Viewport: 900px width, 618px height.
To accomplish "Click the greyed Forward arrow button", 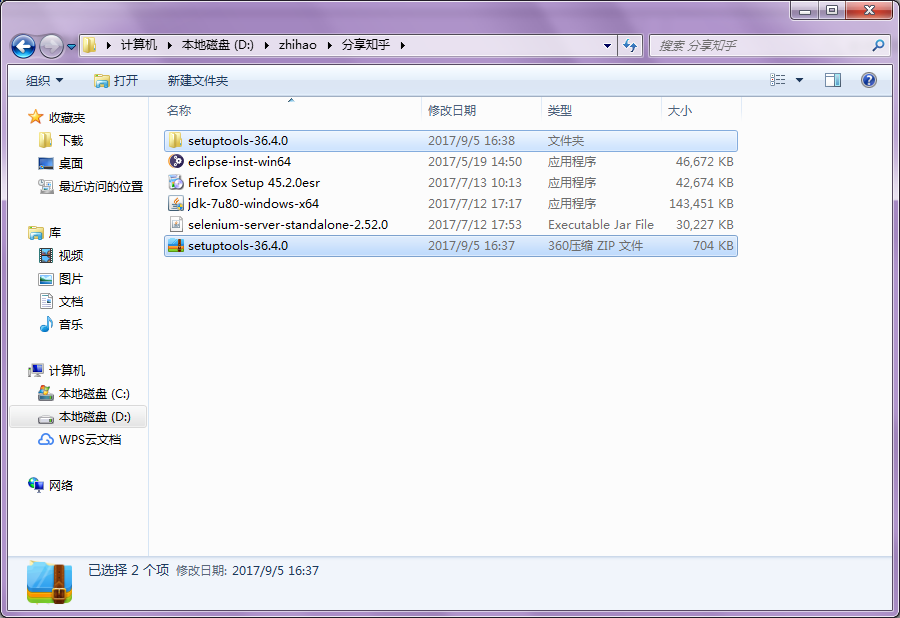I will 51,46.
